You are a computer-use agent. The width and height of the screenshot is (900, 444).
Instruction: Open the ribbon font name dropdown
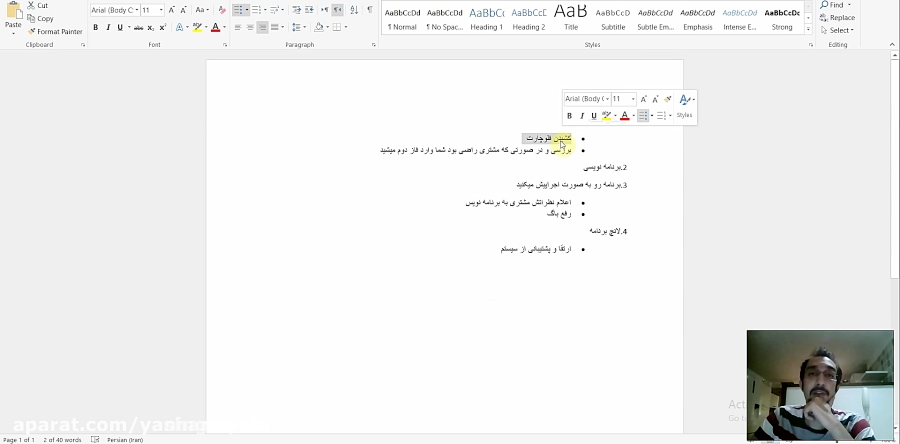point(137,10)
